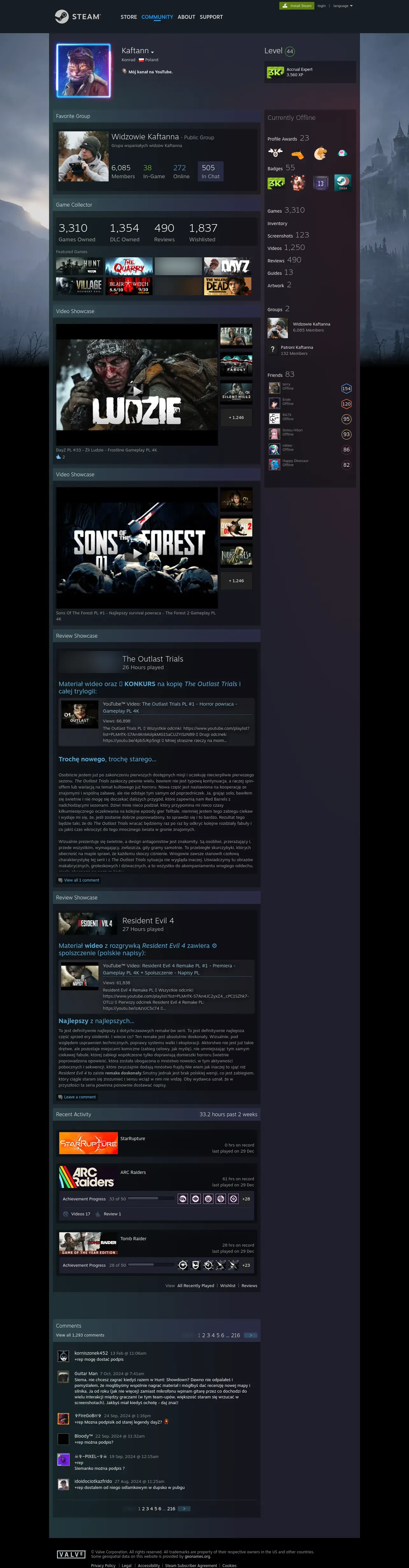Open the STORE menu

pos(129,17)
